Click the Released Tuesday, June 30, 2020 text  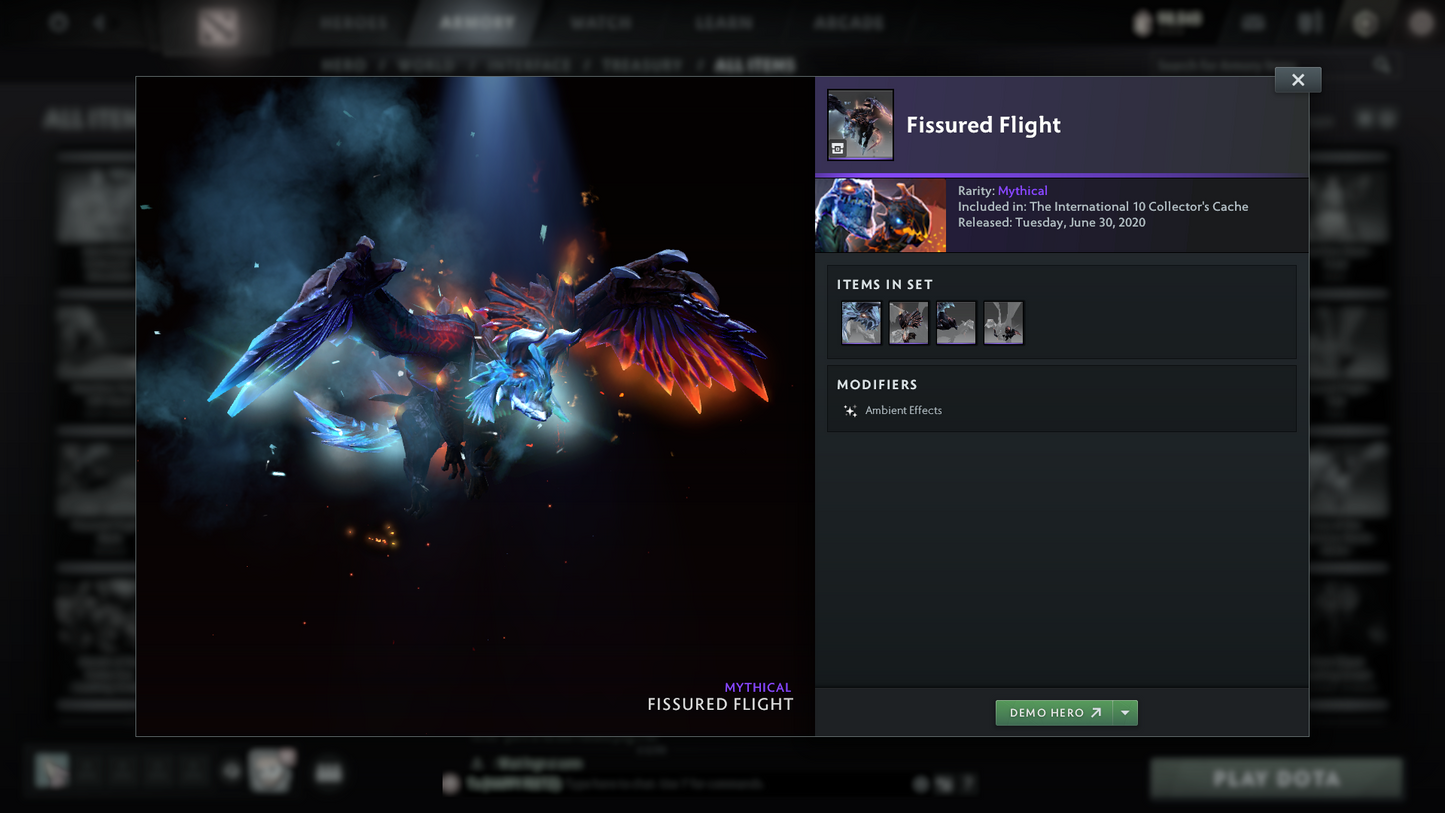click(x=1051, y=223)
